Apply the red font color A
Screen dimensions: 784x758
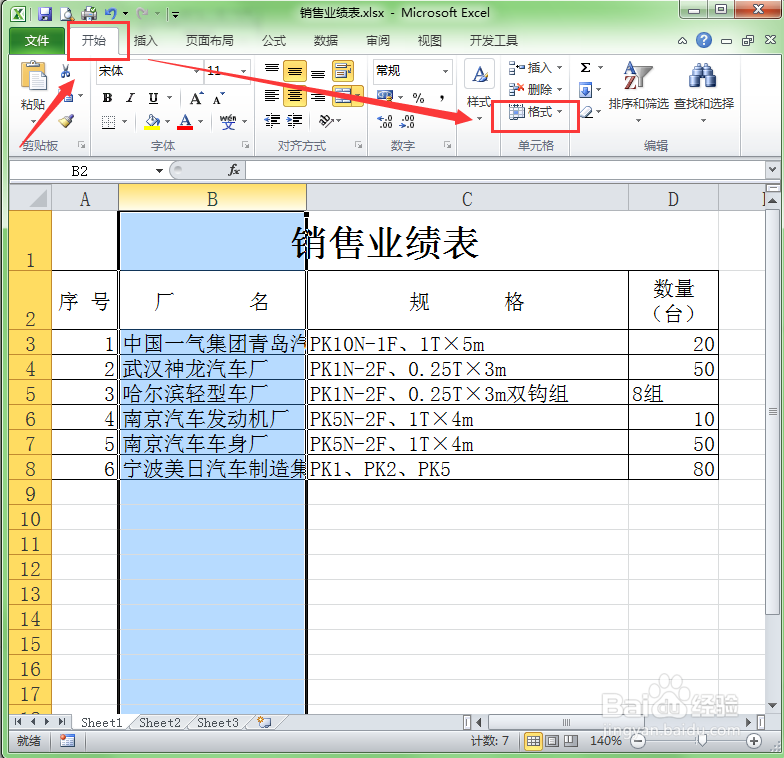pos(185,122)
